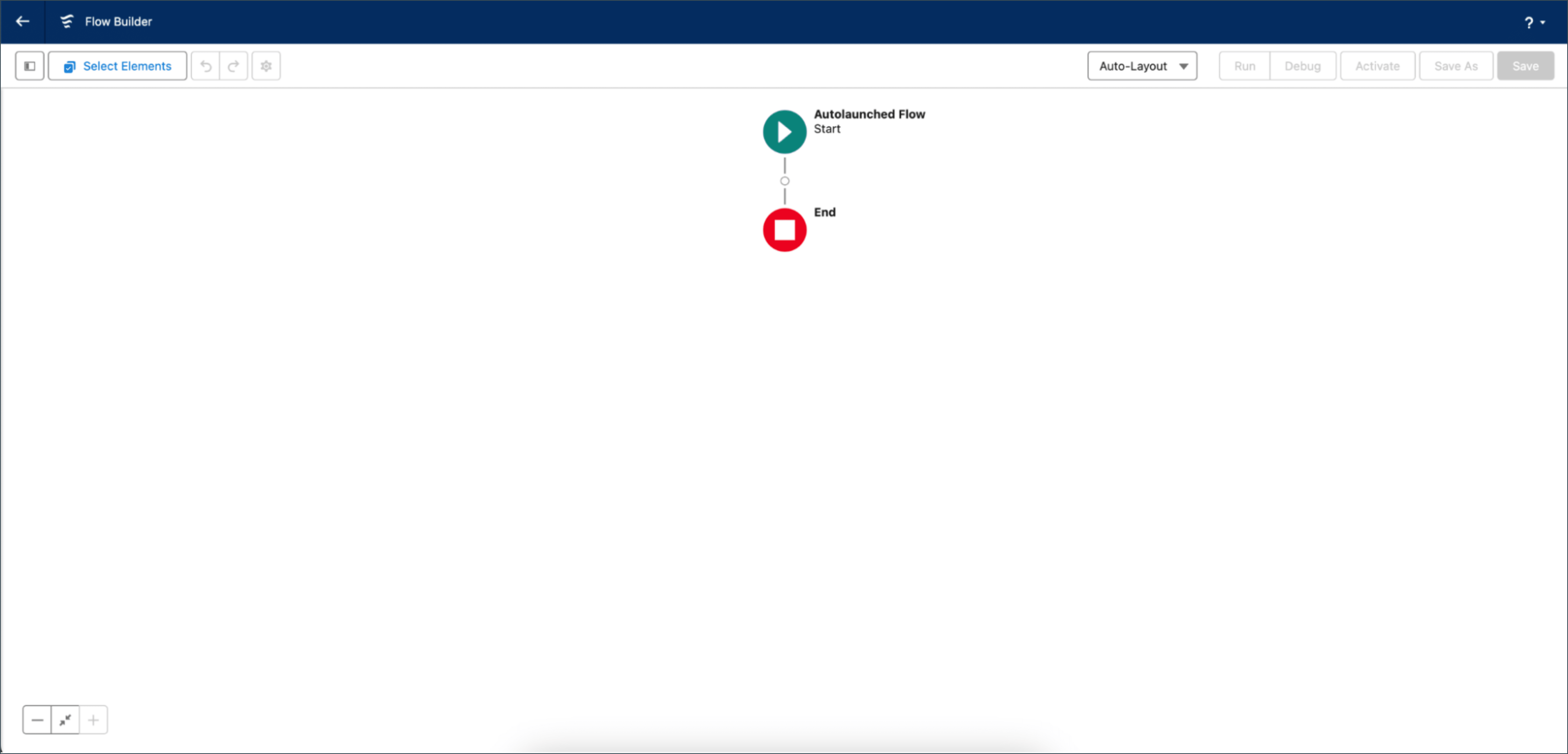
Task: Open flow settings gear icon
Action: point(266,66)
